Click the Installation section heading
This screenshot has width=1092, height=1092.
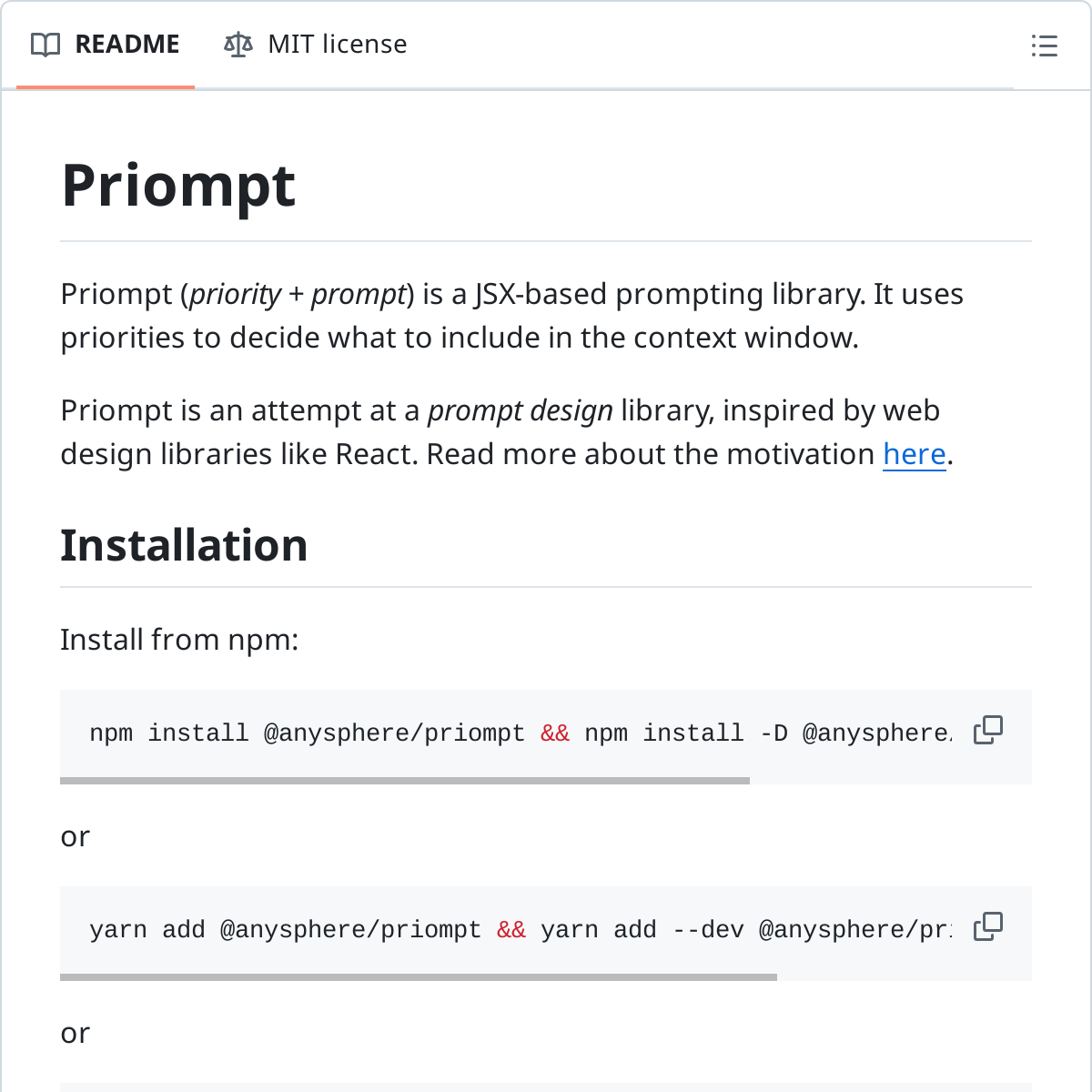tap(184, 545)
